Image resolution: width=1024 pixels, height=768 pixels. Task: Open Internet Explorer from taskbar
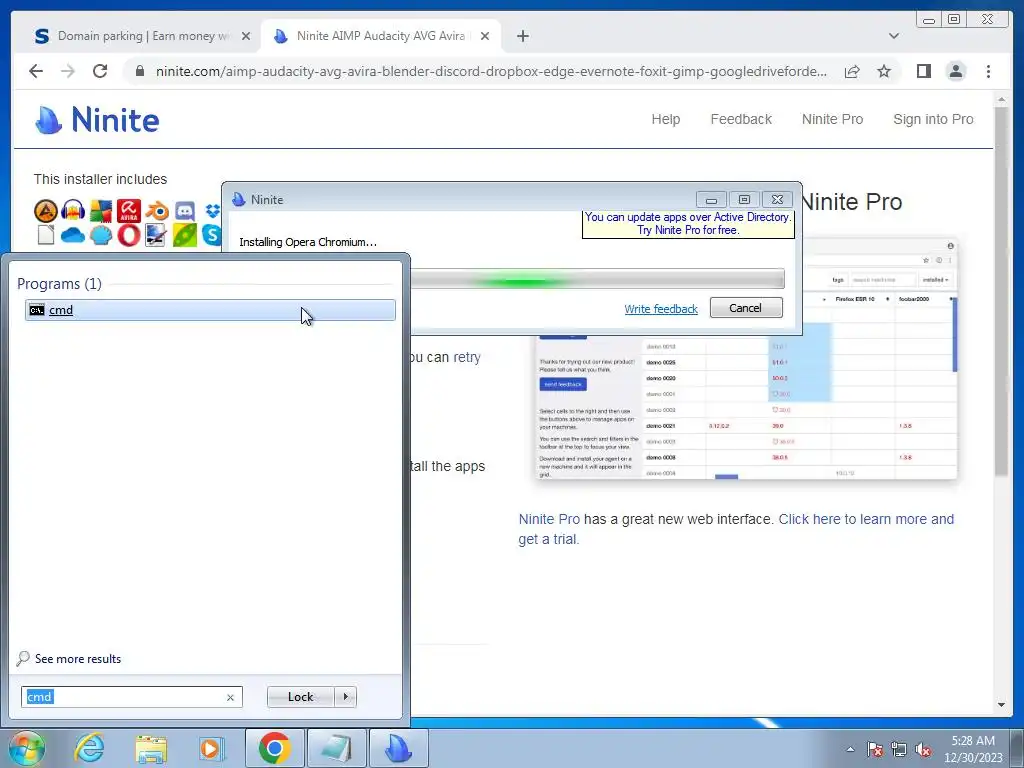point(89,748)
